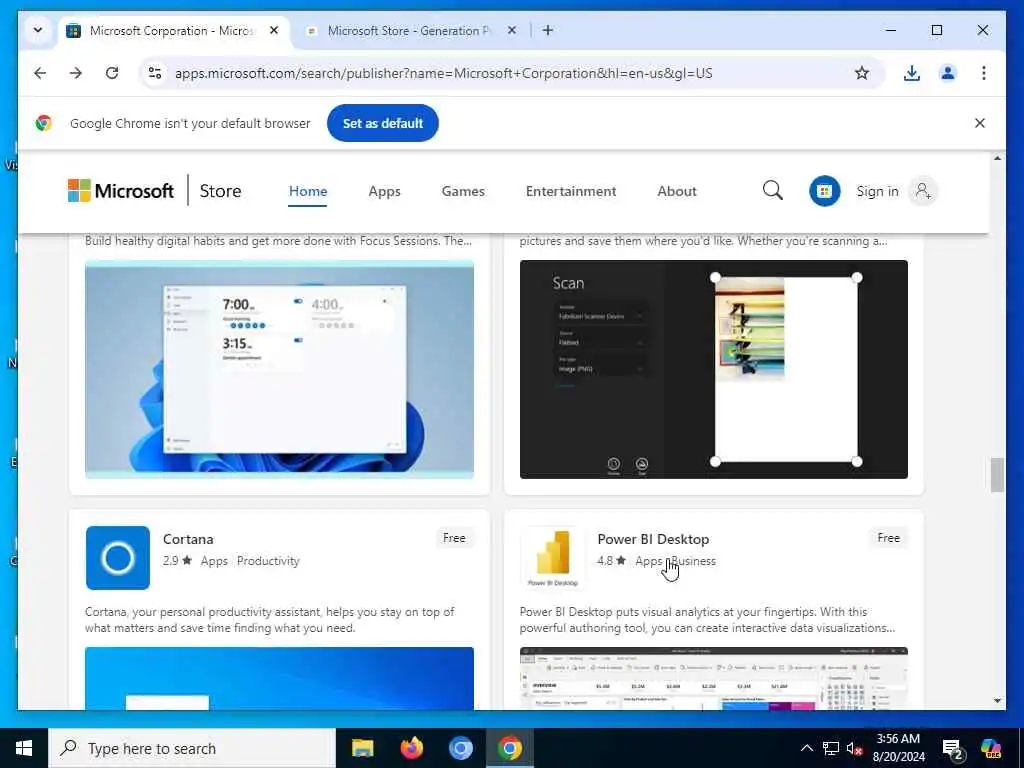Viewport: 1024px width, 768px height.
Task: Open the Scan app screenshot thumbnail
Action: pos(713,370)
